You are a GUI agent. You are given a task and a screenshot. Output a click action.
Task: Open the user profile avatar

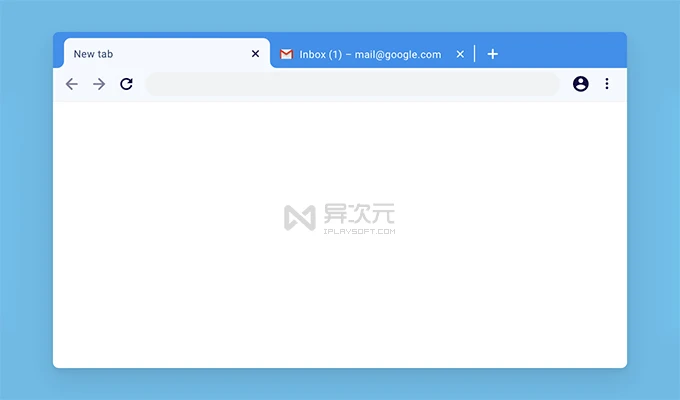[x=581, y=84]
